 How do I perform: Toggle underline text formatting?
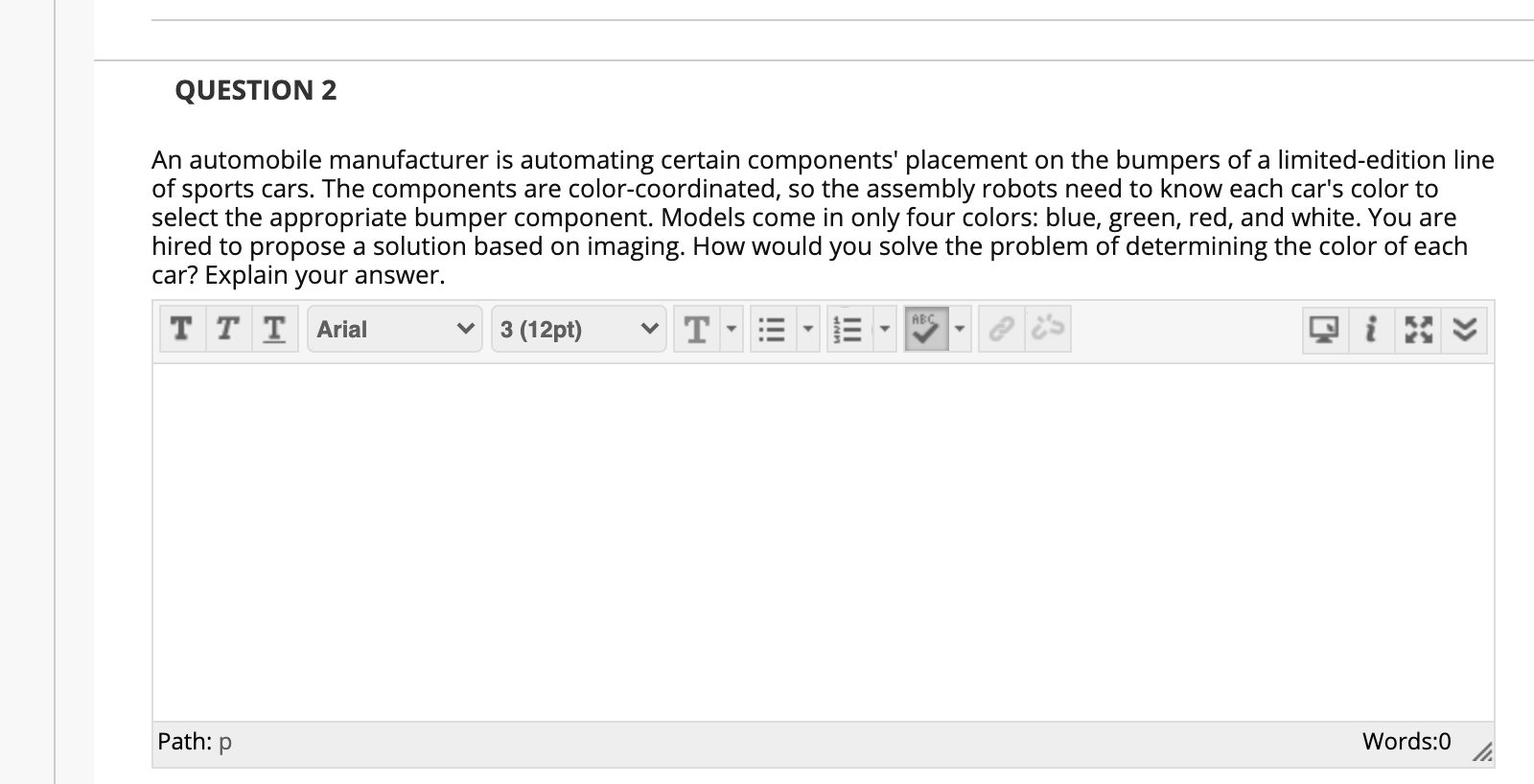click(x=273, y=330)
